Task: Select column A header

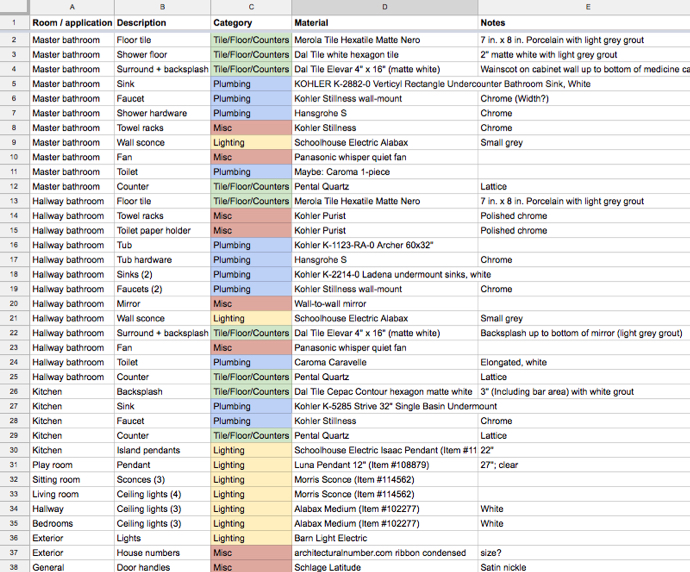Action: (x=72, y=7)
